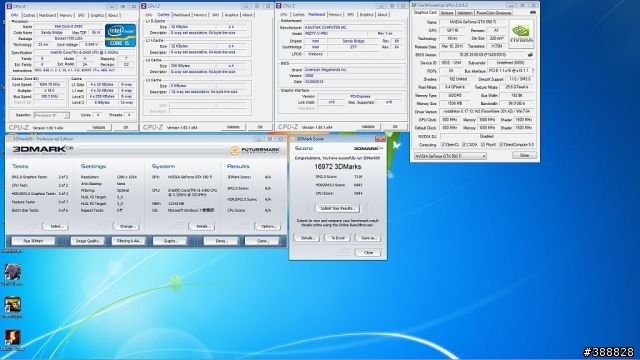Click the Core Speed value in CPU-Z
The height and width of the screenshot is (360, 640).
point(49,85)
